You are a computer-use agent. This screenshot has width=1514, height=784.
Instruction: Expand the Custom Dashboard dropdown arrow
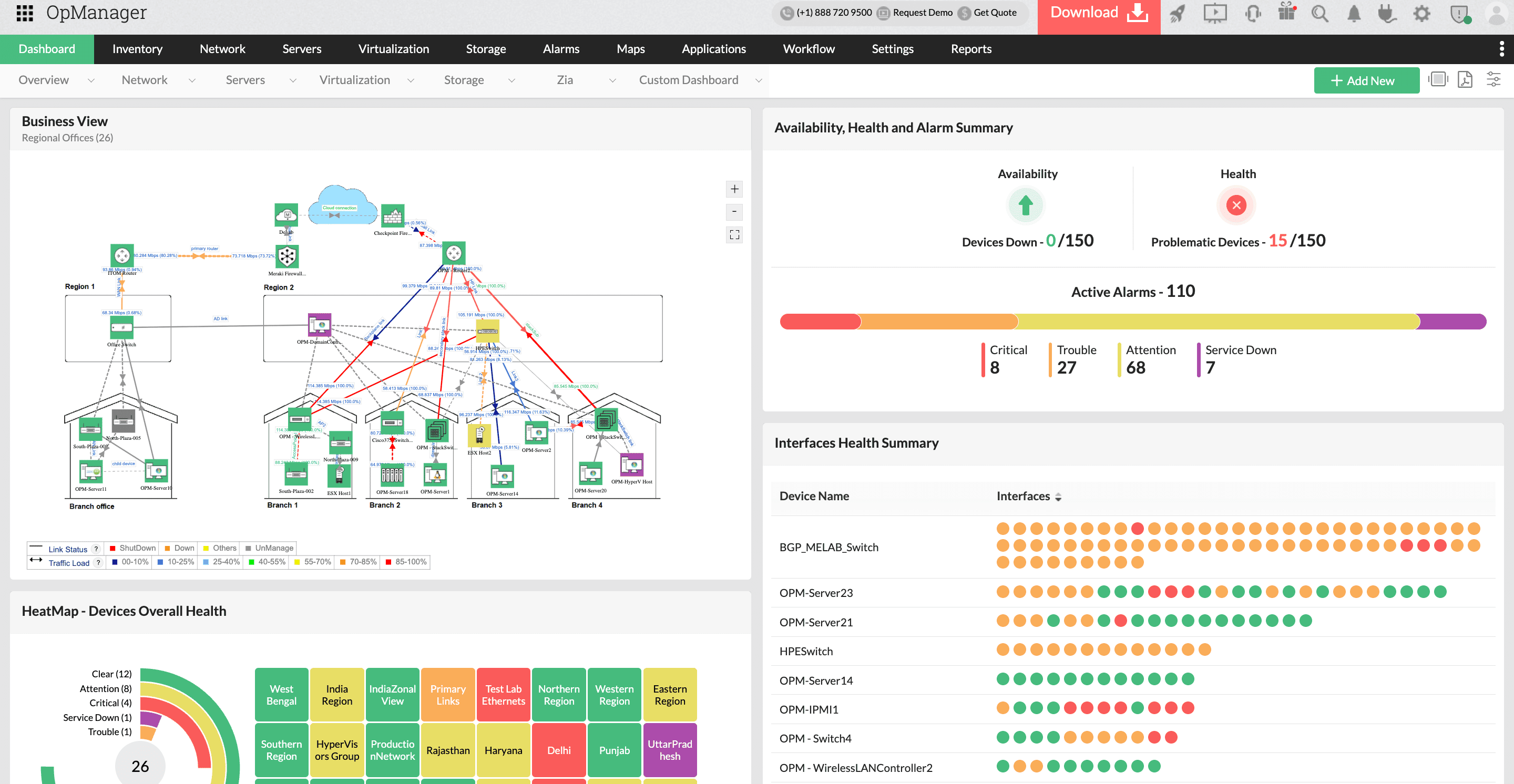[758, 80]
